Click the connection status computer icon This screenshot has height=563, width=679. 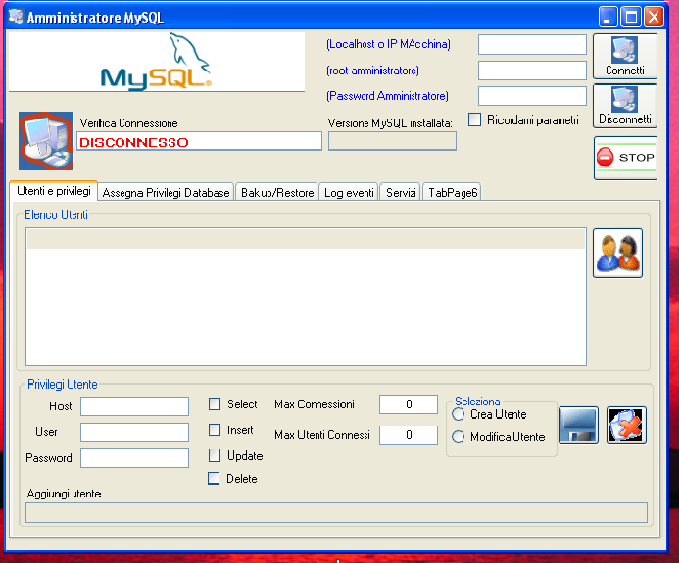click(x=46, y=141)
